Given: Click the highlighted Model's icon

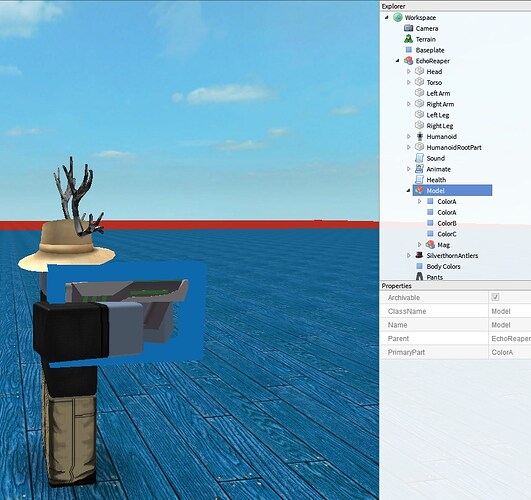Looking at the screenshot, I should pyautogui.click(x=420, y=190).
